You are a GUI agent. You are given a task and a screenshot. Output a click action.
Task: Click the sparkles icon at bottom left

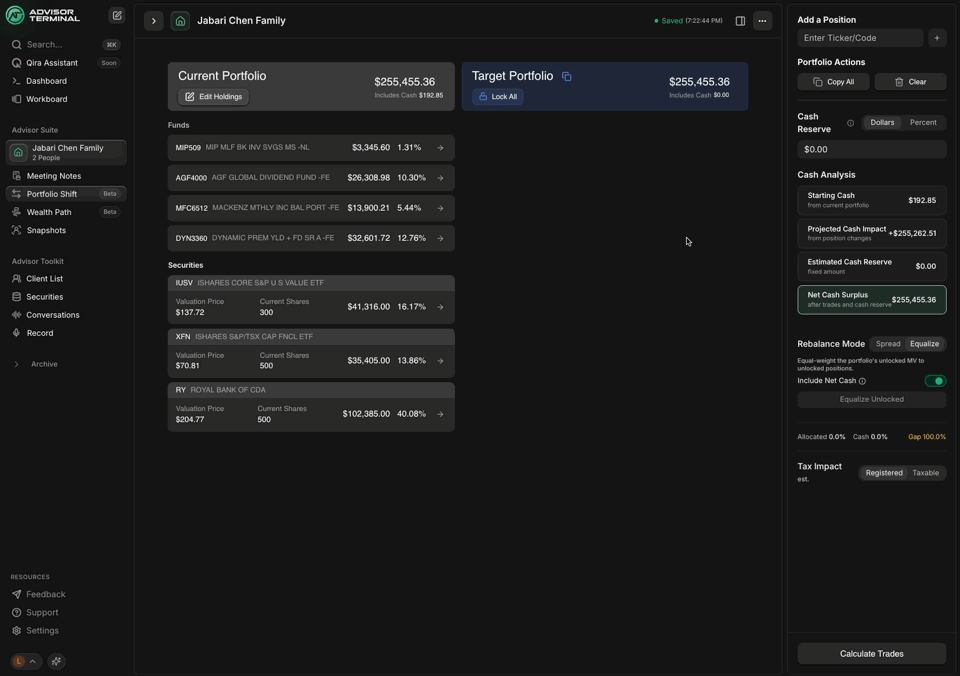(56, 661)
